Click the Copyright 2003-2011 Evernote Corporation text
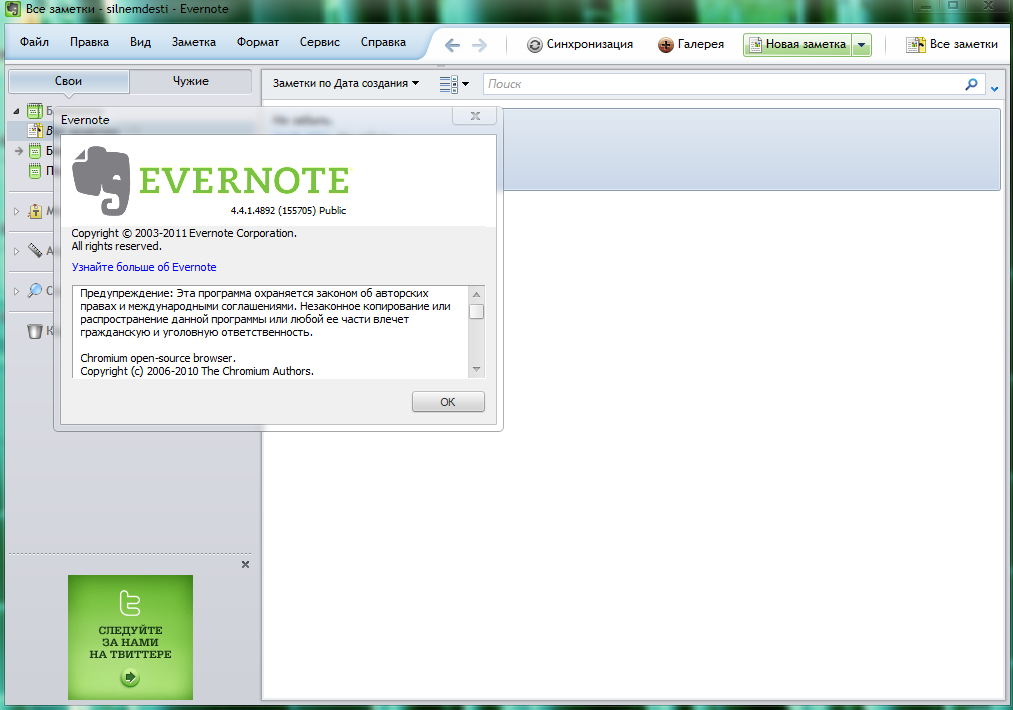 coord(184,233)
